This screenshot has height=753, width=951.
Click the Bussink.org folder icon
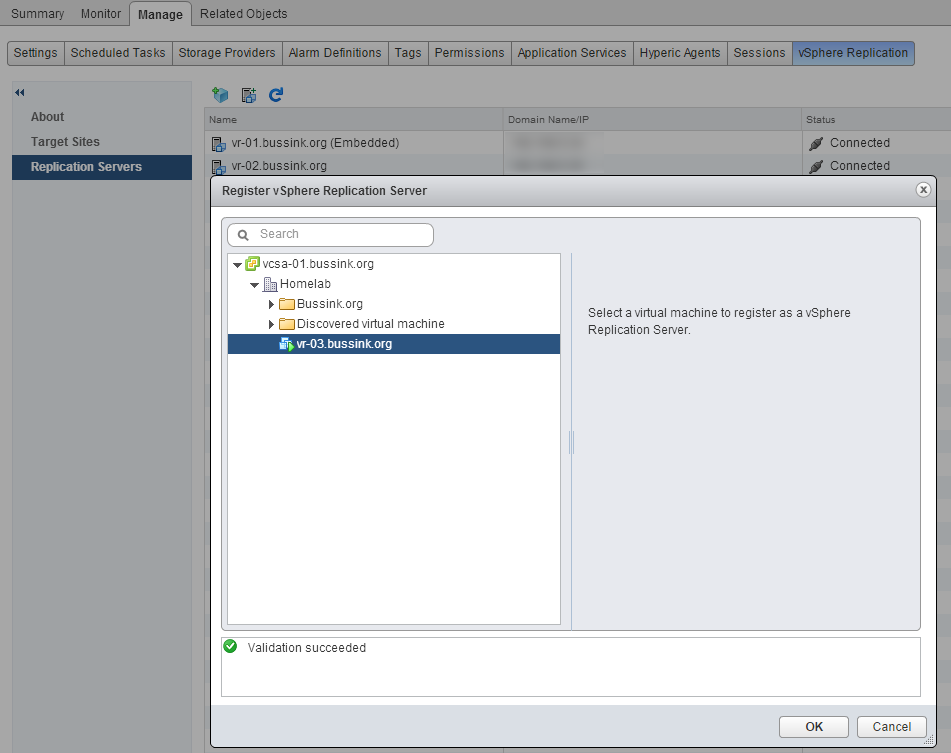tap(287, 304)
